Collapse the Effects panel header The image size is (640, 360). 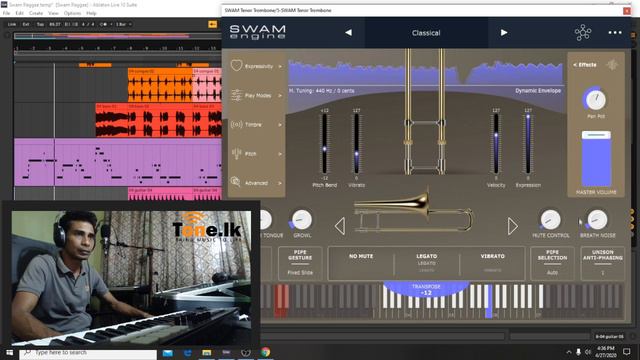(584, 64)
